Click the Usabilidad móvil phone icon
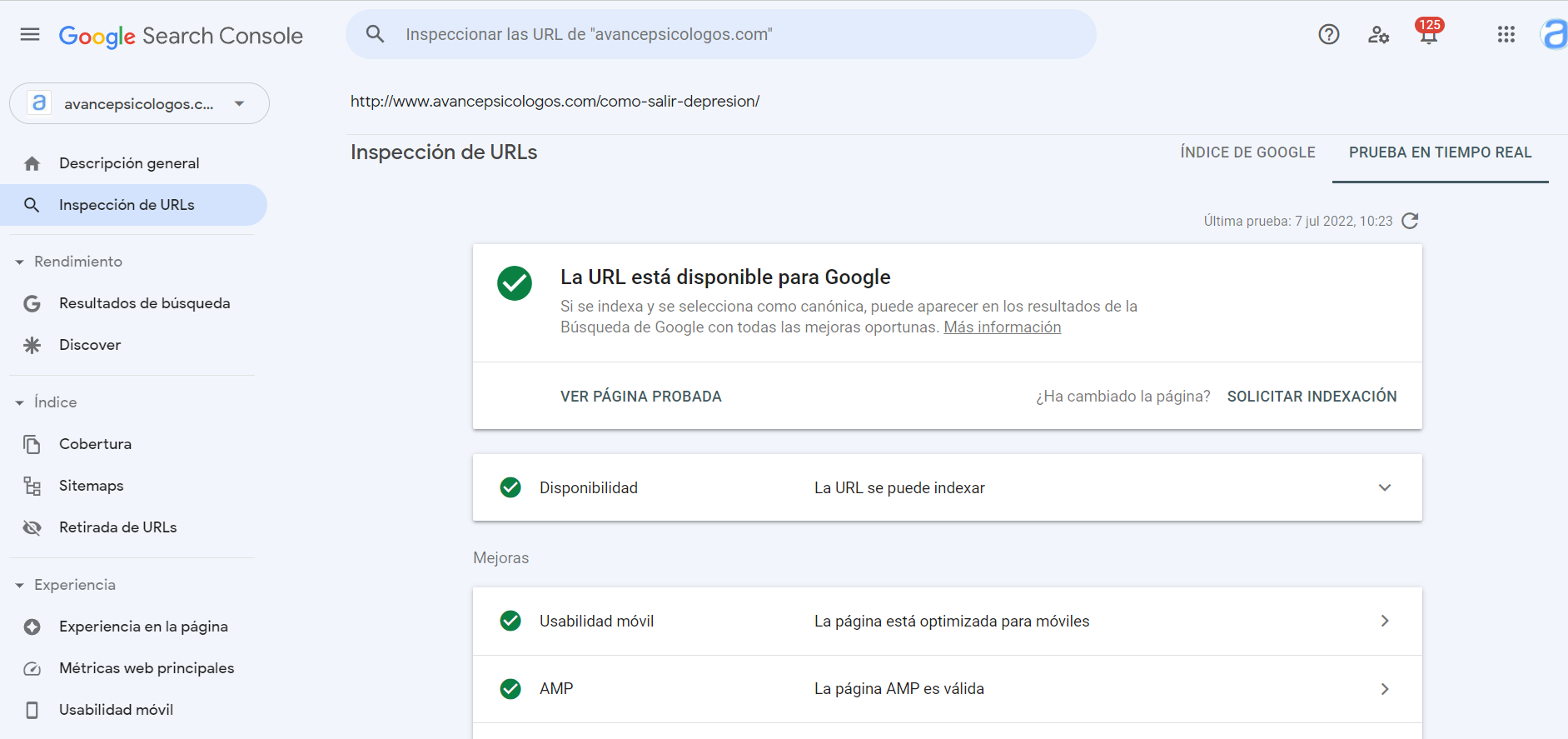This screenshot has width=1568, height=739. (32, 710)
